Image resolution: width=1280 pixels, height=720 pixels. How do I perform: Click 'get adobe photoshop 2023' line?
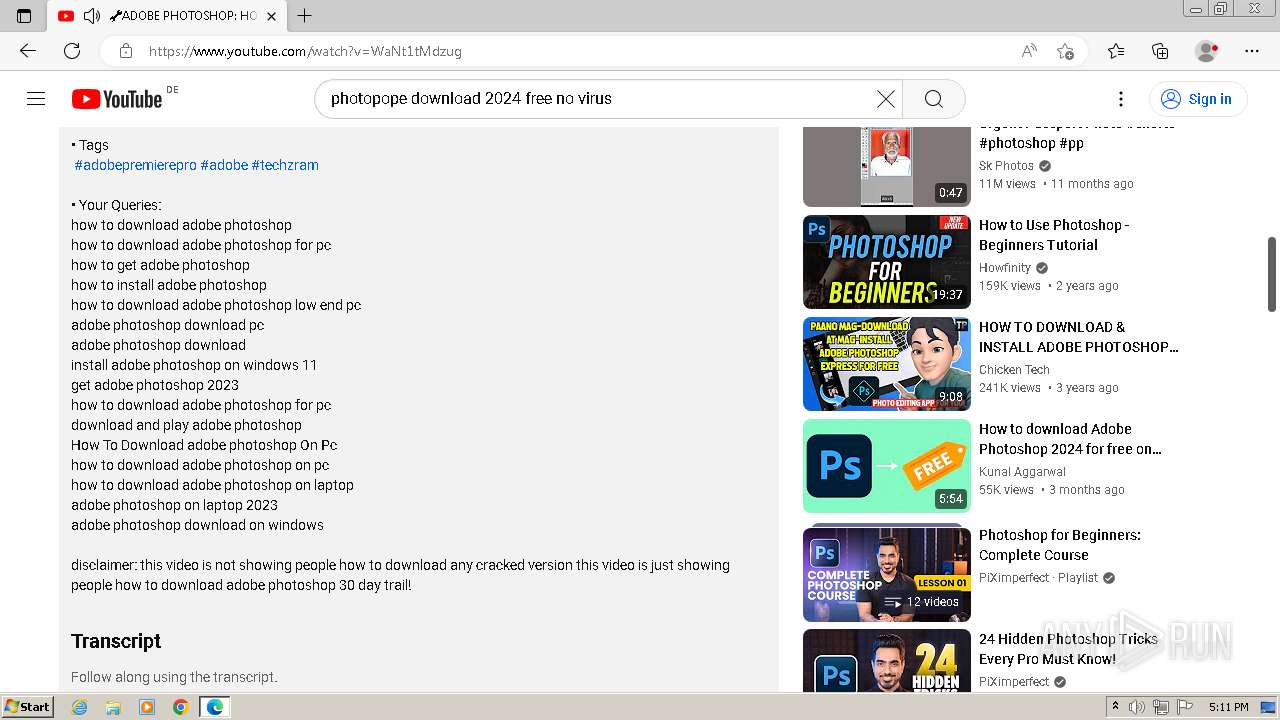click(x=155, y=385)
